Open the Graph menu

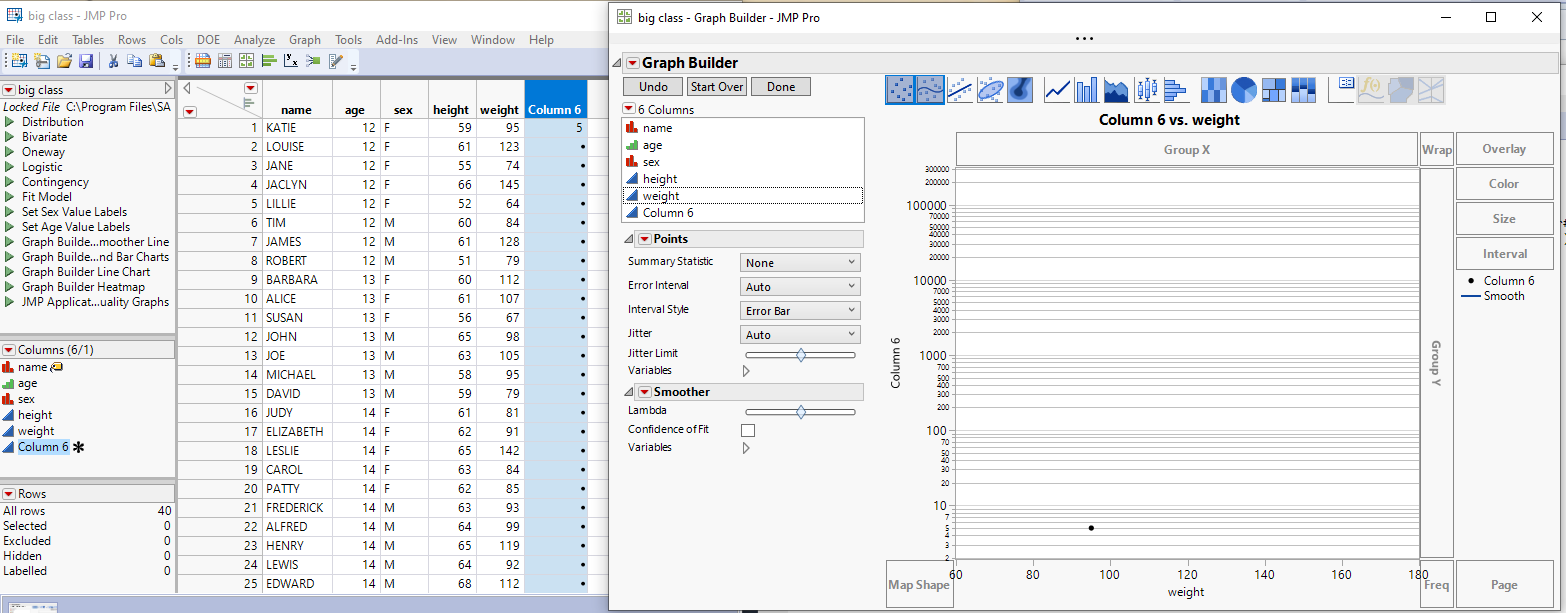coord(305,39)
